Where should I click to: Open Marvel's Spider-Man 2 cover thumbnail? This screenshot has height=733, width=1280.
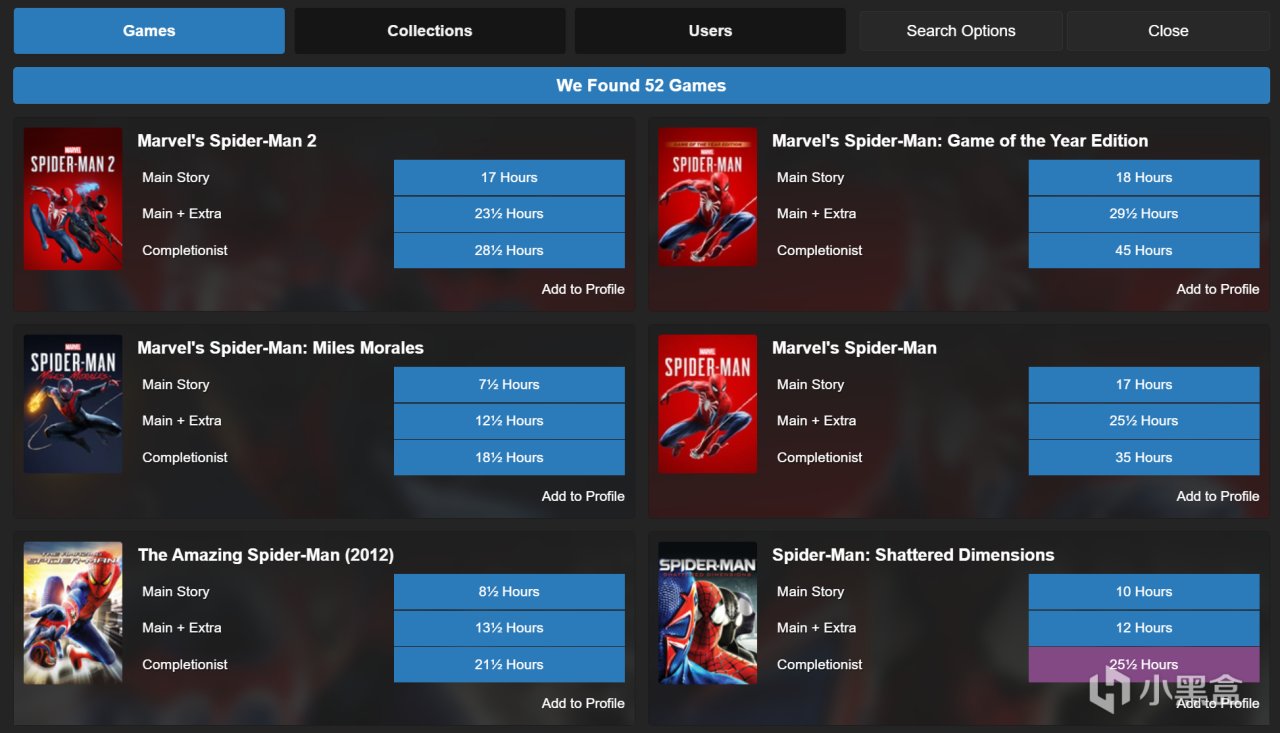point(73,198)
